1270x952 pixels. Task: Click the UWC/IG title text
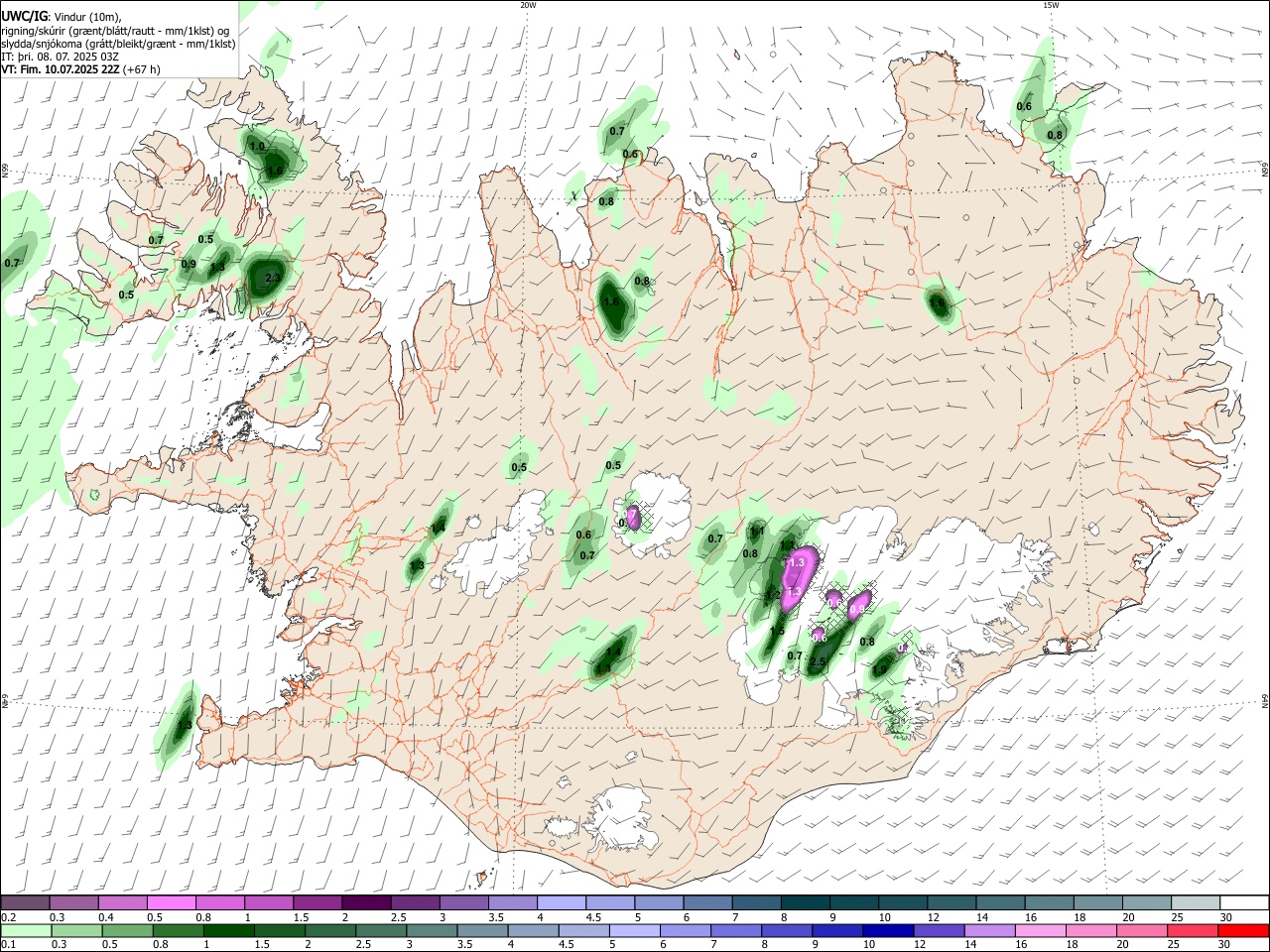24,17
